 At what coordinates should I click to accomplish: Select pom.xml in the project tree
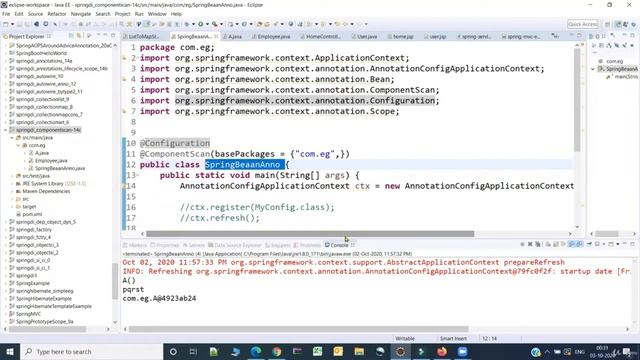[32, 214]
